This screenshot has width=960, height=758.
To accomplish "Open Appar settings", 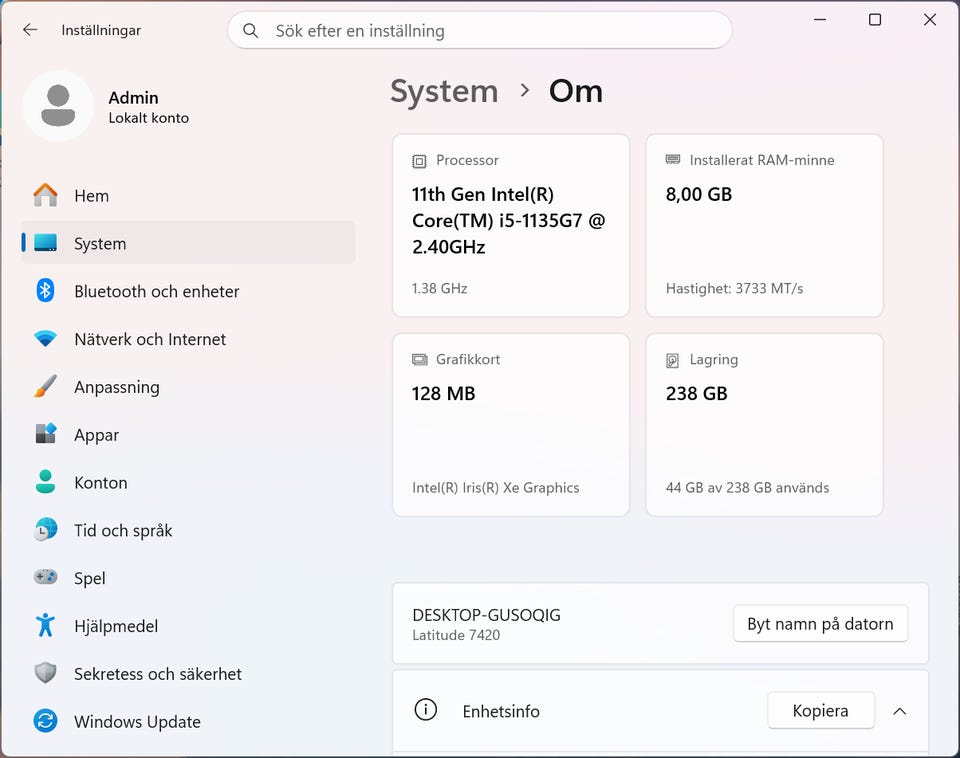I will point(188,434).
